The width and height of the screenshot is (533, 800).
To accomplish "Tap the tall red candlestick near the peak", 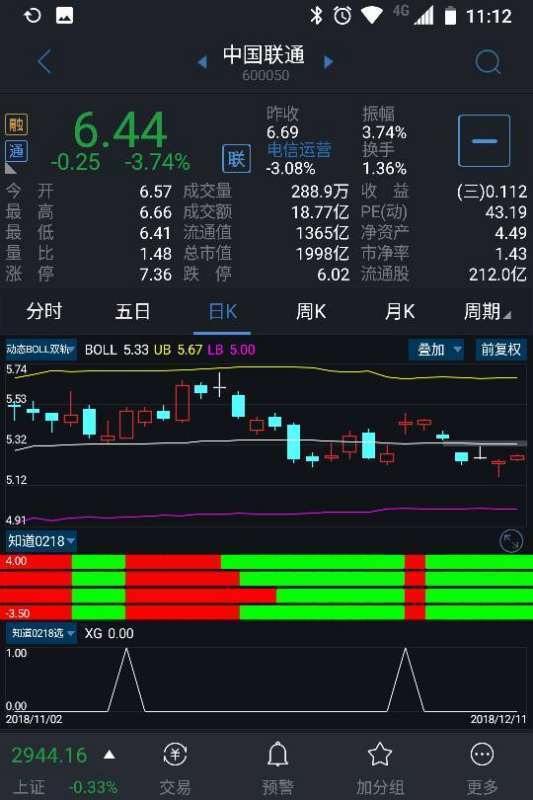I will [182, 403].
